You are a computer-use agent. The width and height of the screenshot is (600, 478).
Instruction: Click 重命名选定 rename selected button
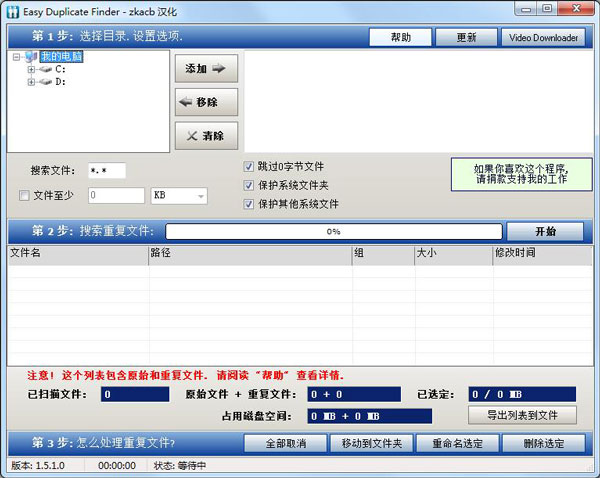pos(458,444)
